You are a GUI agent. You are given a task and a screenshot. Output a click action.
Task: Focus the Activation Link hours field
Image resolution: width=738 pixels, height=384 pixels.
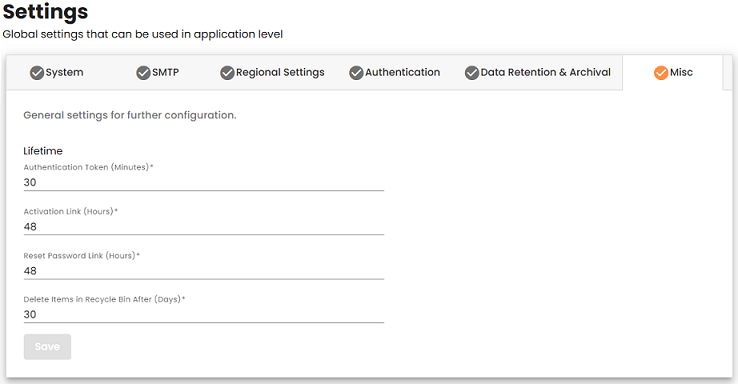pos(204,227)
